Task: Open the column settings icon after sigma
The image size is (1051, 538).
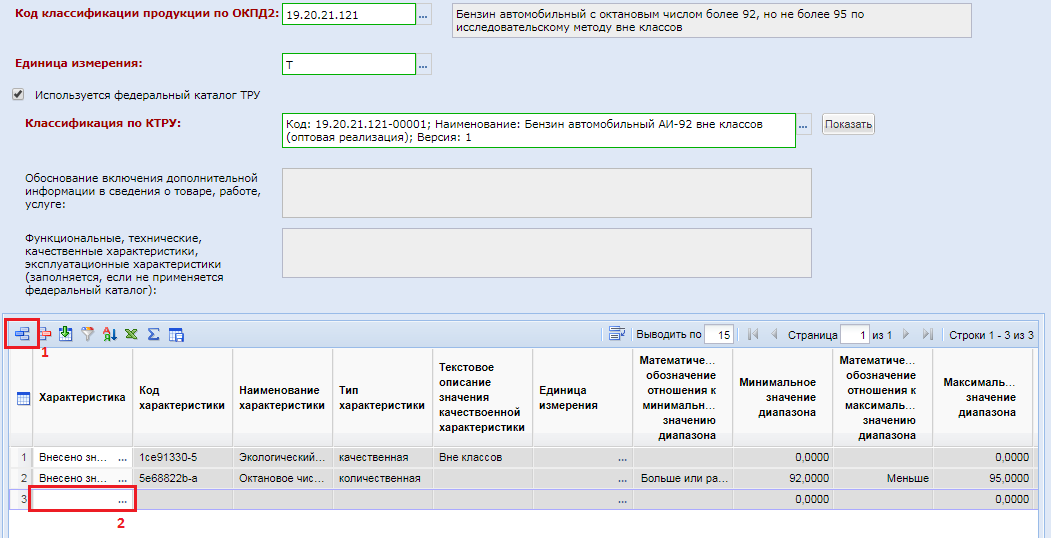Action: [x=176, y=334]
